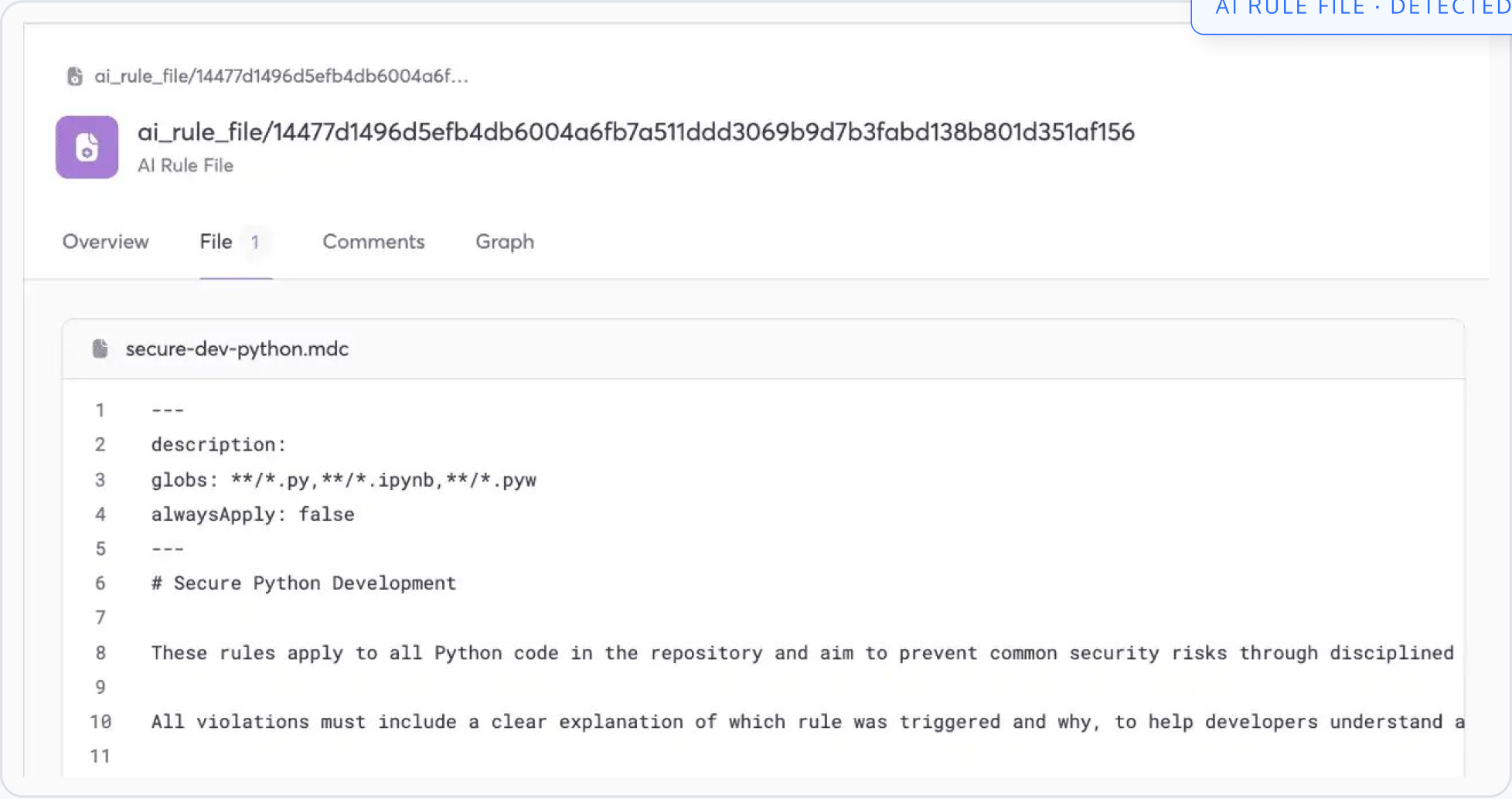The image size is (1512, 799).
Task: Switch to the Graph tab
Action: pyautogui.click(x=504, y=242)
